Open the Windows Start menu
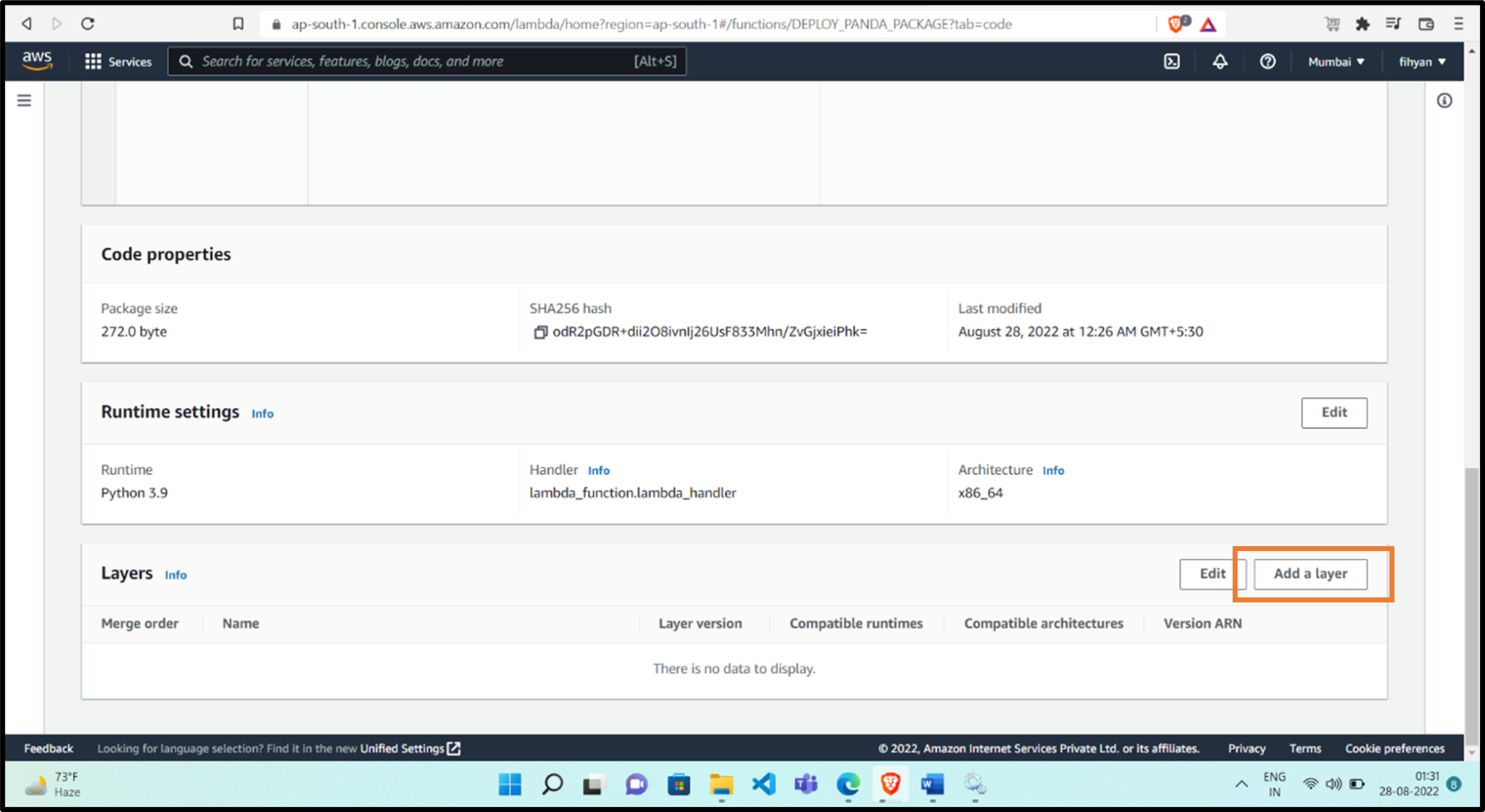This screenshot has width=1485, height=812. click(510, 784)
